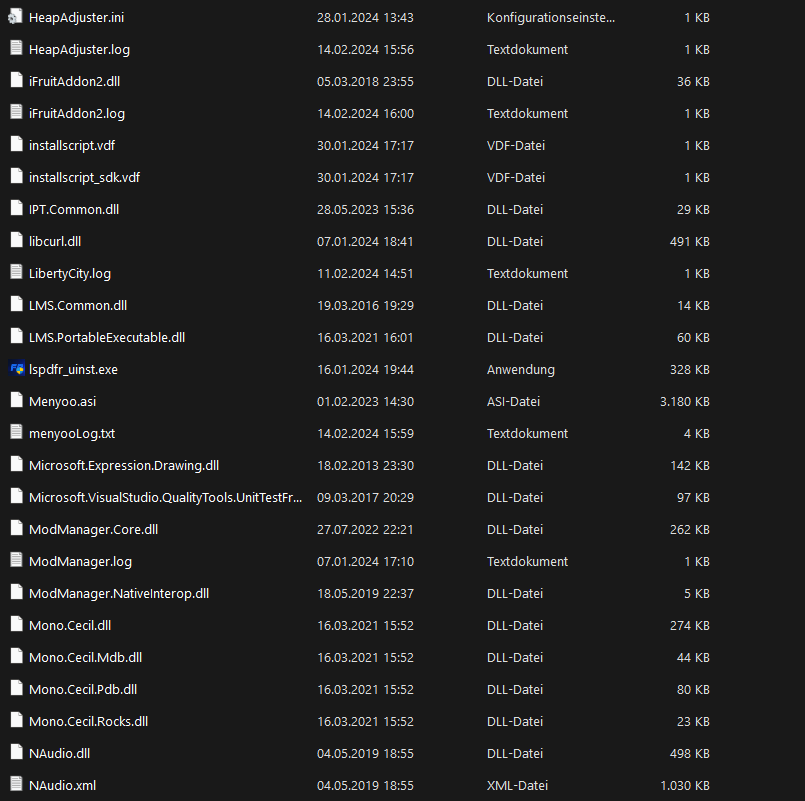Click the LibertyCity.log document icon
805x801 pixels.
(x=16, y=273)
